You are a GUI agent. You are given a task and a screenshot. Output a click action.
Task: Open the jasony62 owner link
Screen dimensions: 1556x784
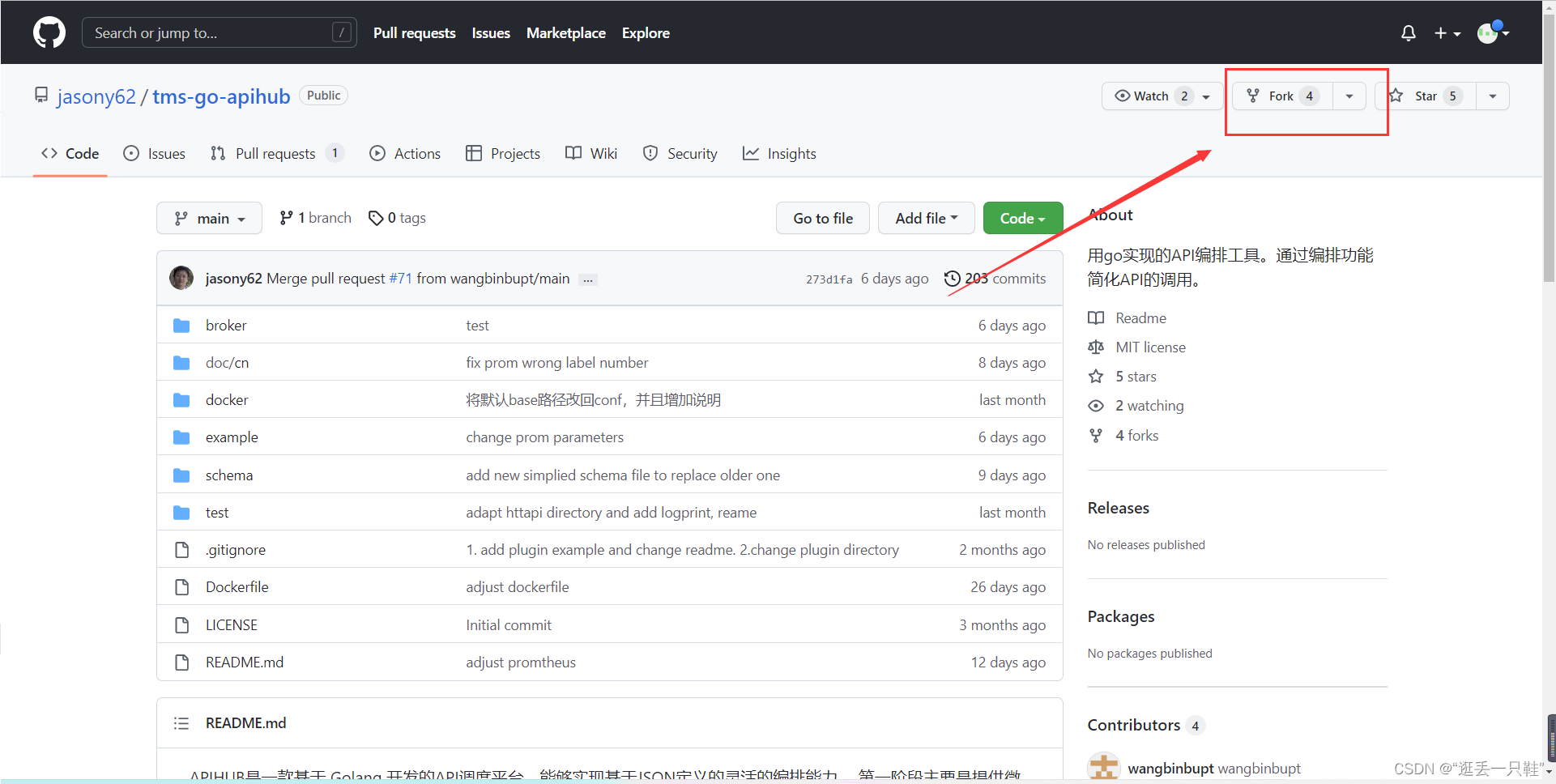[x=96, y=96]
